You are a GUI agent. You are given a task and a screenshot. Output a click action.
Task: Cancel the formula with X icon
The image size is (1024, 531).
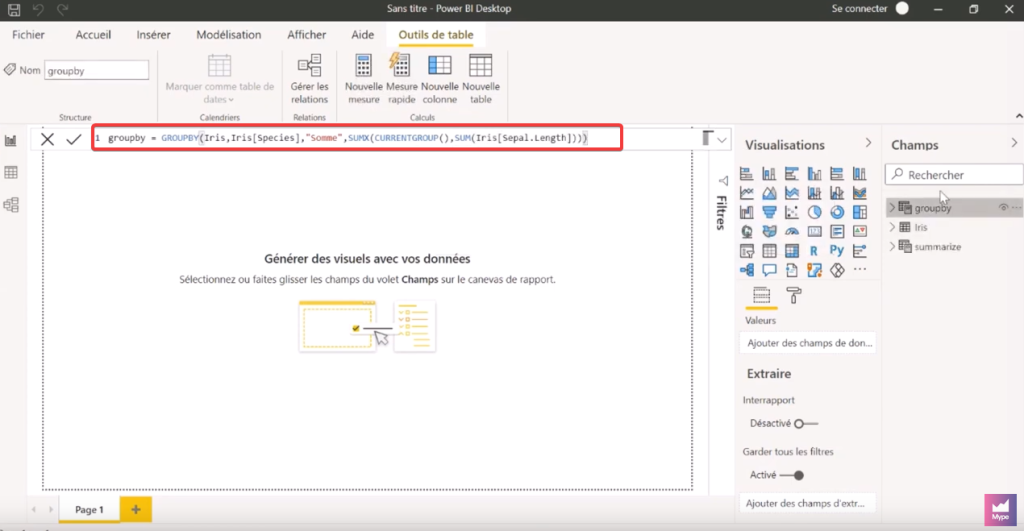[48, 138]
